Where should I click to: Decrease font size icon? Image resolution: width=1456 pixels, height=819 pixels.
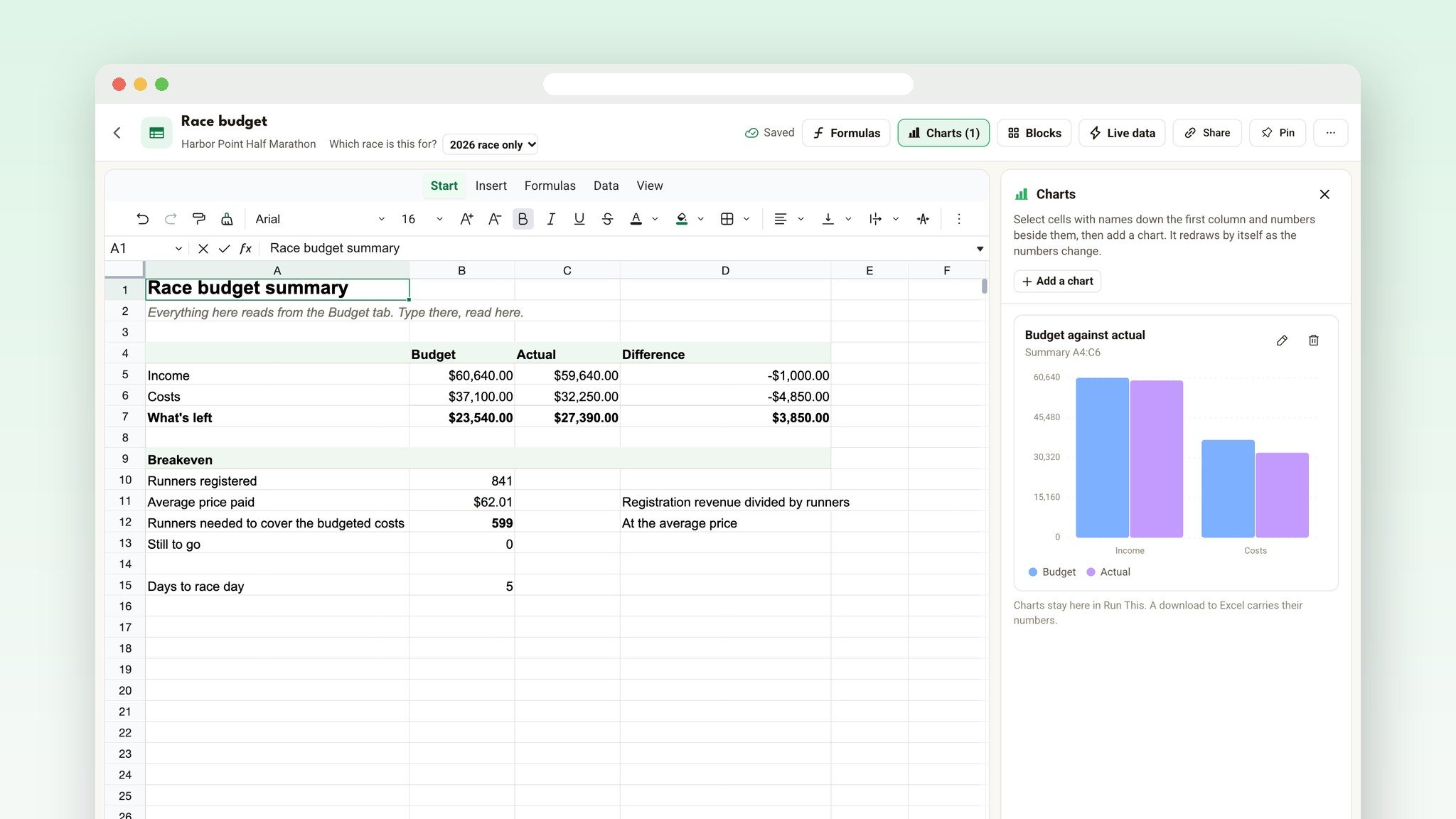tap(495, 219)
